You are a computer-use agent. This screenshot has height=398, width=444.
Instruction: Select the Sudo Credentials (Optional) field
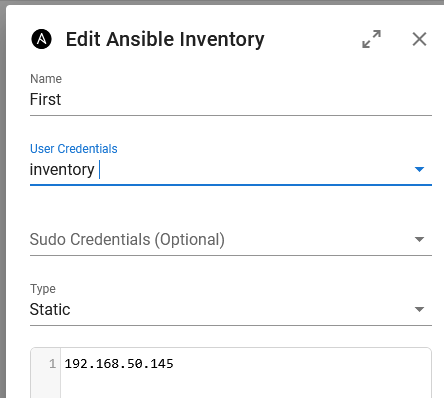point(231,239)
